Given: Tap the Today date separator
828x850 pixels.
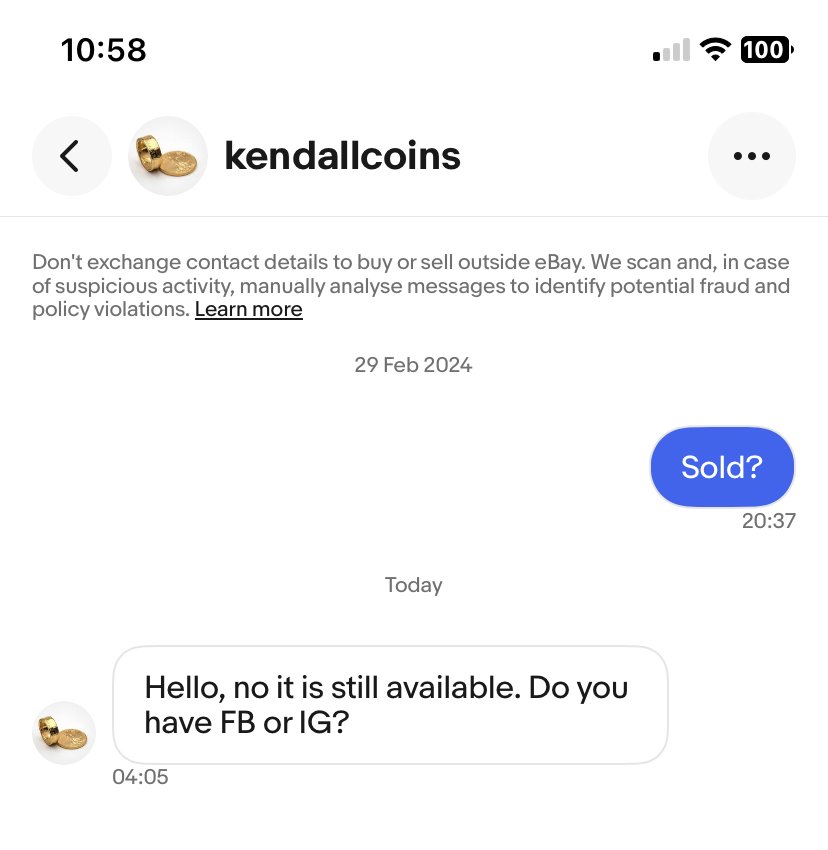Looking at the screenshot, I should point(414,585).
